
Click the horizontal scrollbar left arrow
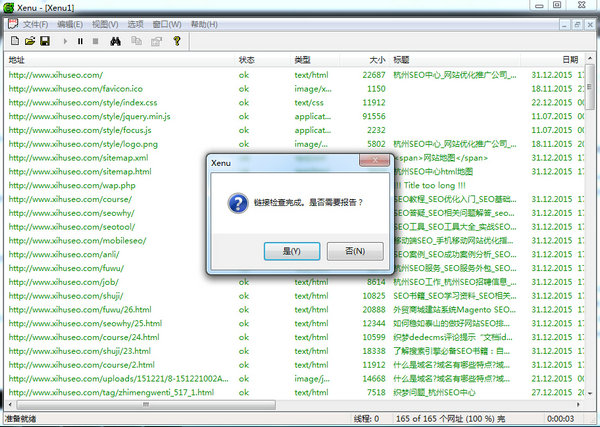point(10,404)
